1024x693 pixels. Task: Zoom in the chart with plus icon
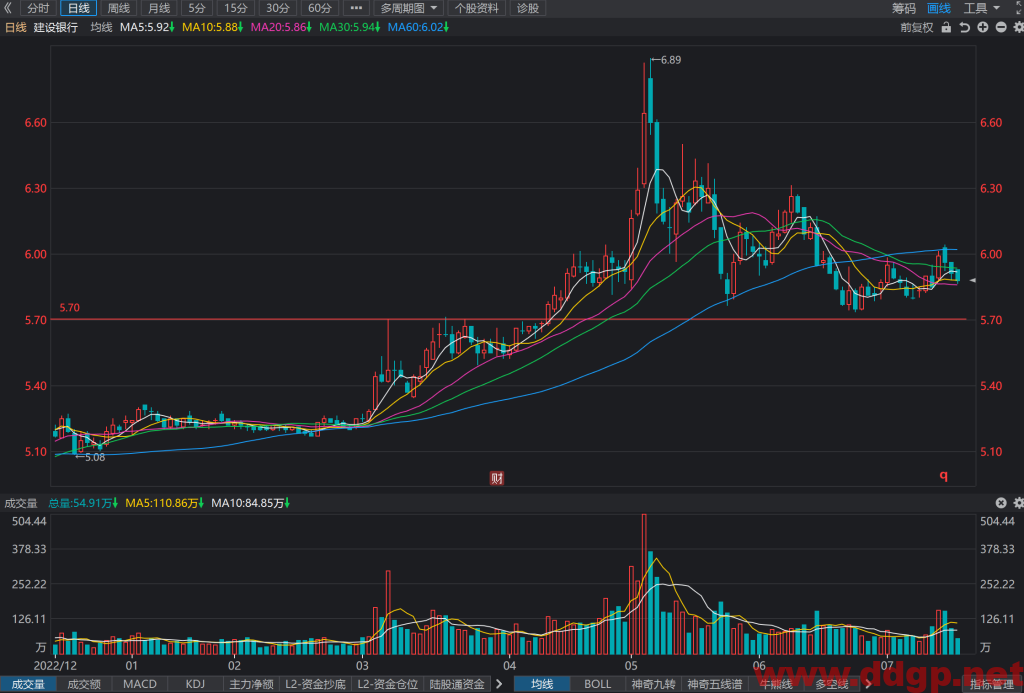[x=983, y=27]
